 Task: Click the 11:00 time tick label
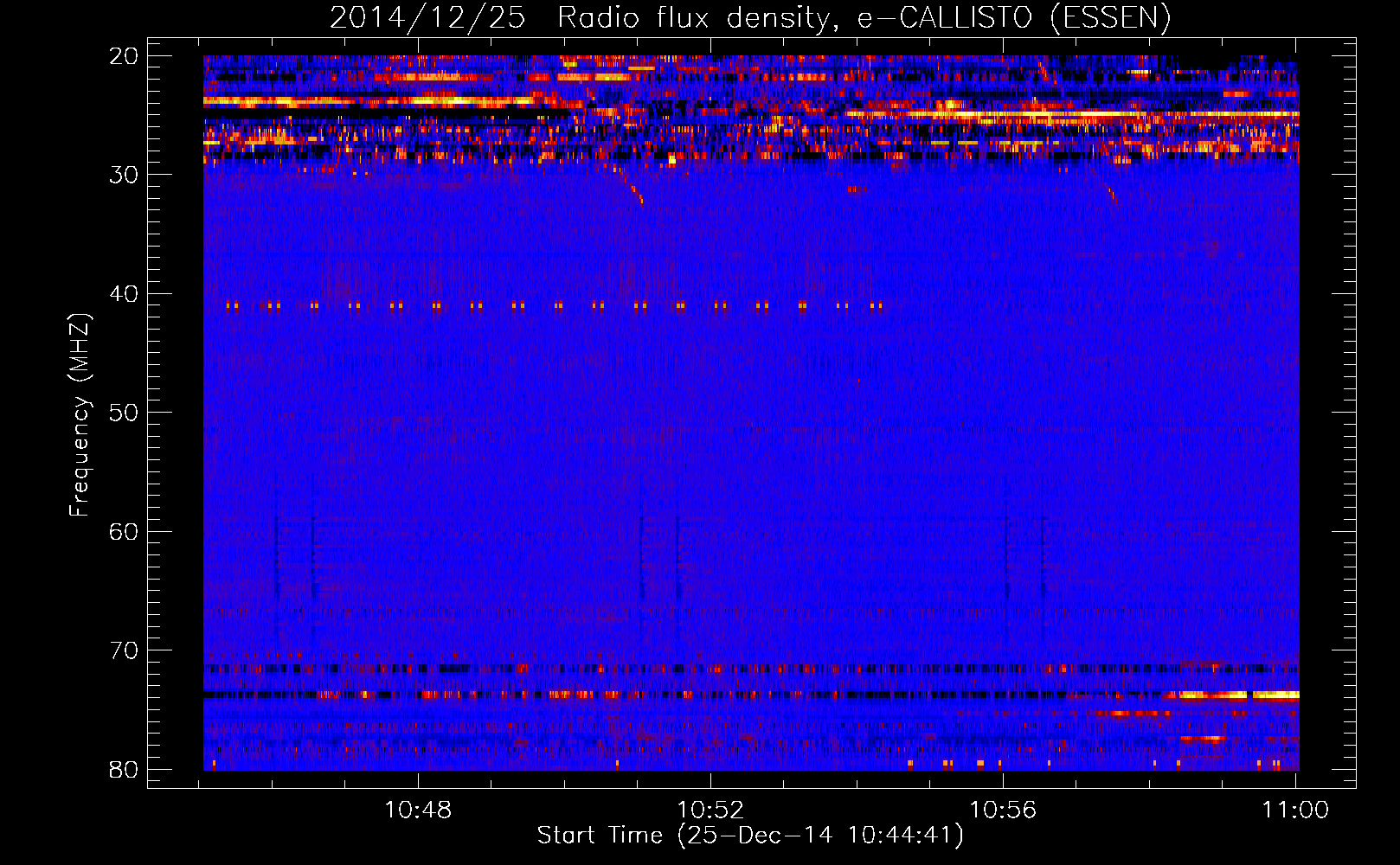pos(1295,811)
